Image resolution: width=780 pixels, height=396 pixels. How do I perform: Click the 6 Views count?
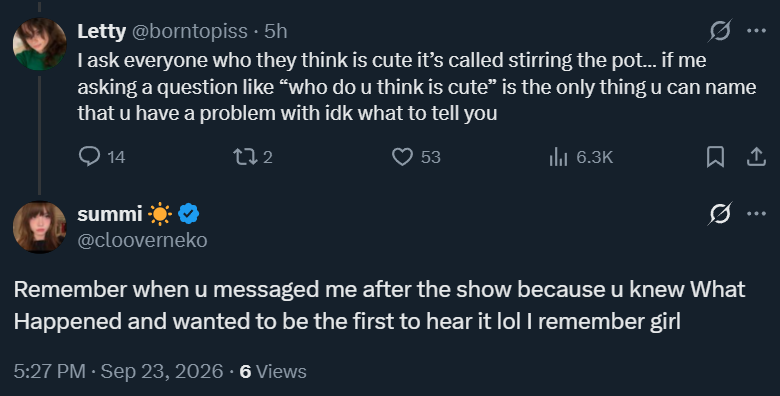point(273,372)
